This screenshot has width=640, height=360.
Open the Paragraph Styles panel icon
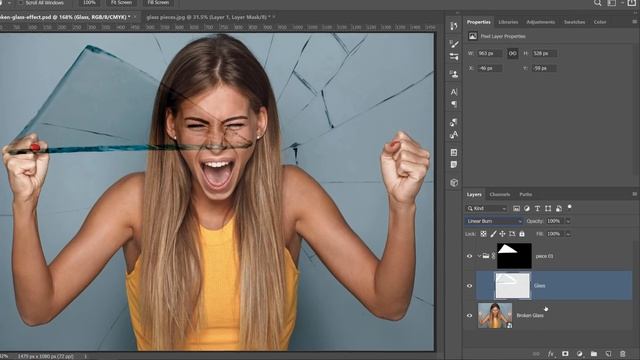454,122
